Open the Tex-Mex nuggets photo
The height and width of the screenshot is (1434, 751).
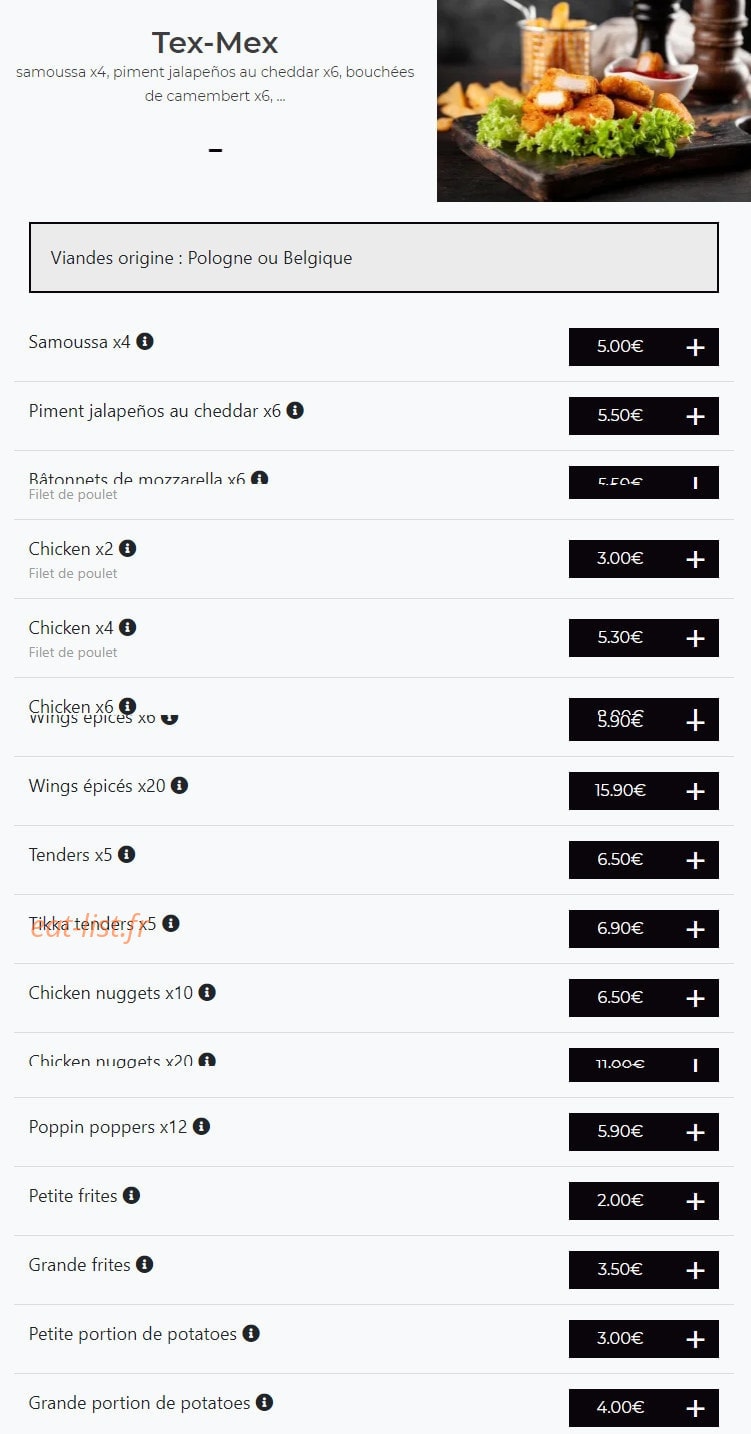pos(594,100)
